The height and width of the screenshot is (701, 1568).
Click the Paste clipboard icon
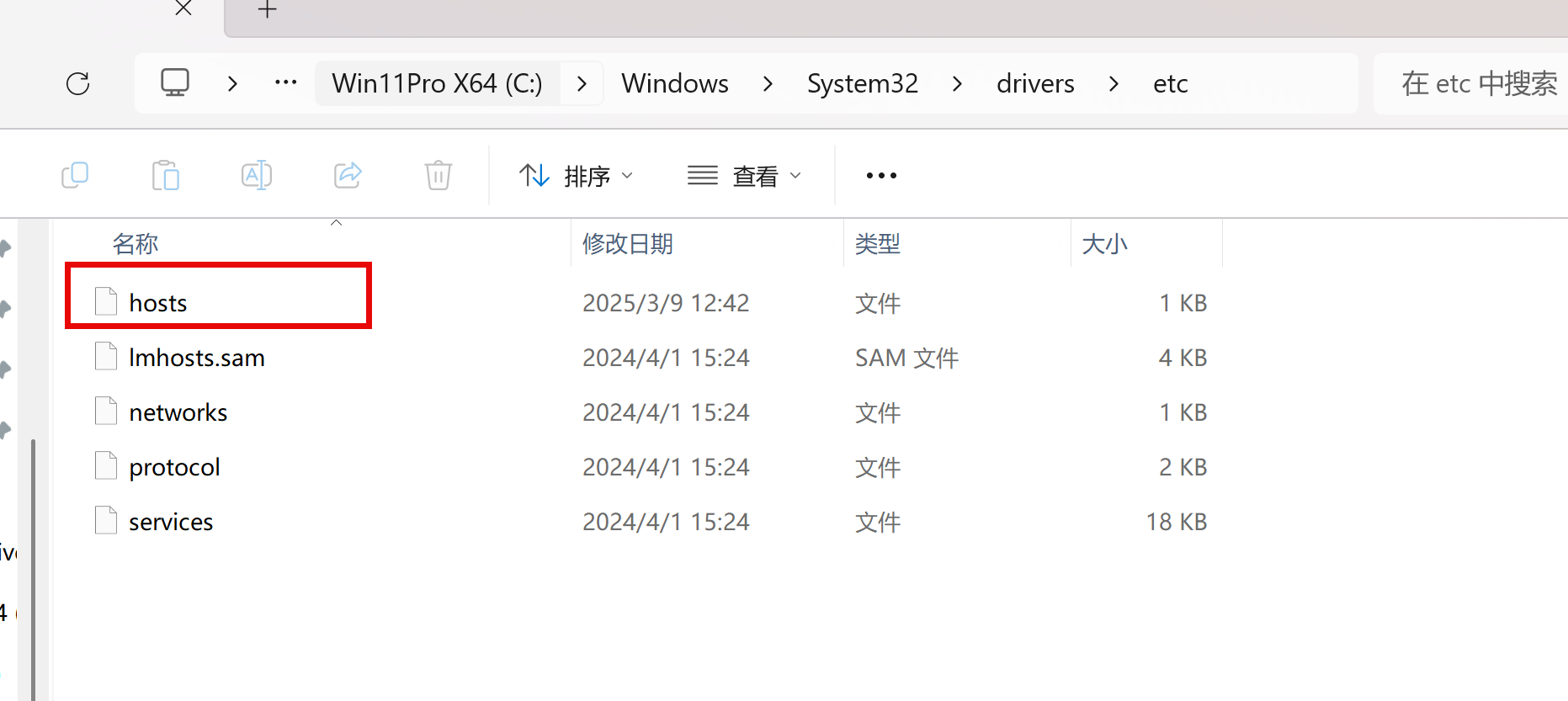166,175
